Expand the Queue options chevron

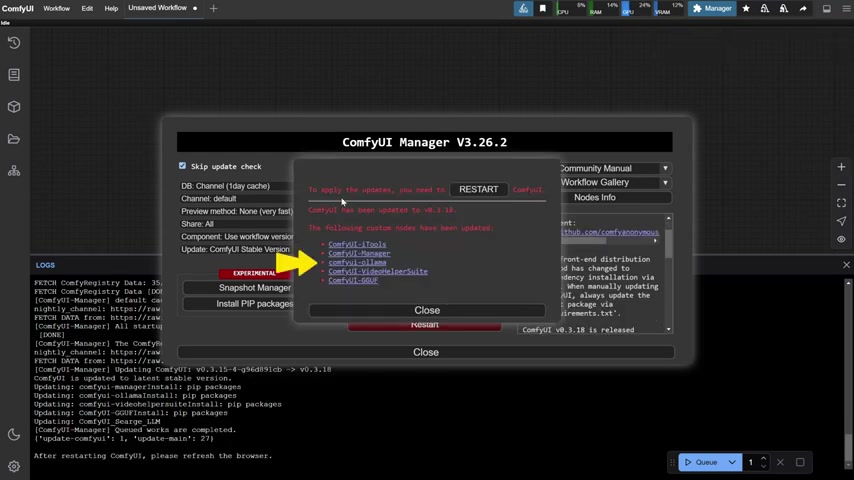[733, 462]
